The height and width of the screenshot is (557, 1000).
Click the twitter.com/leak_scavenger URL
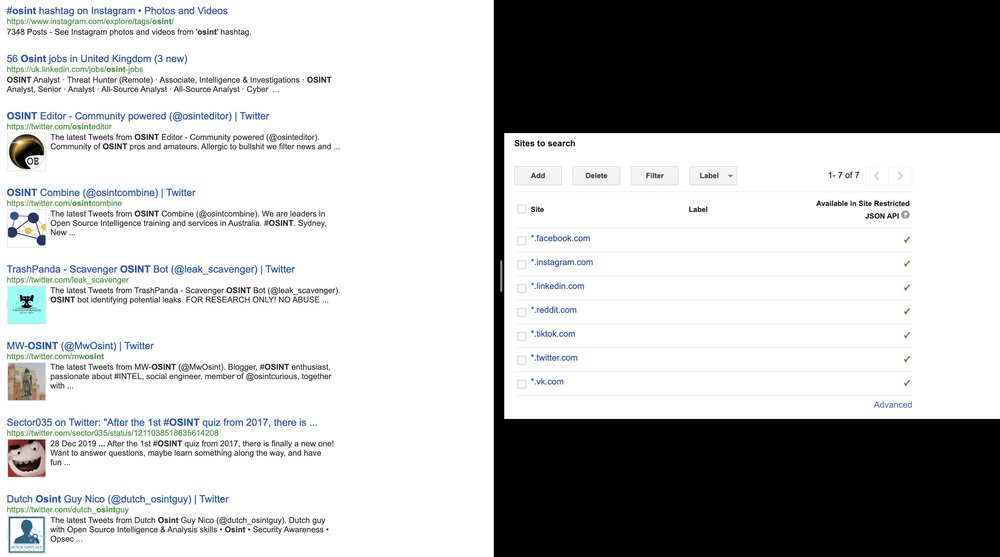tap(68, 280)
